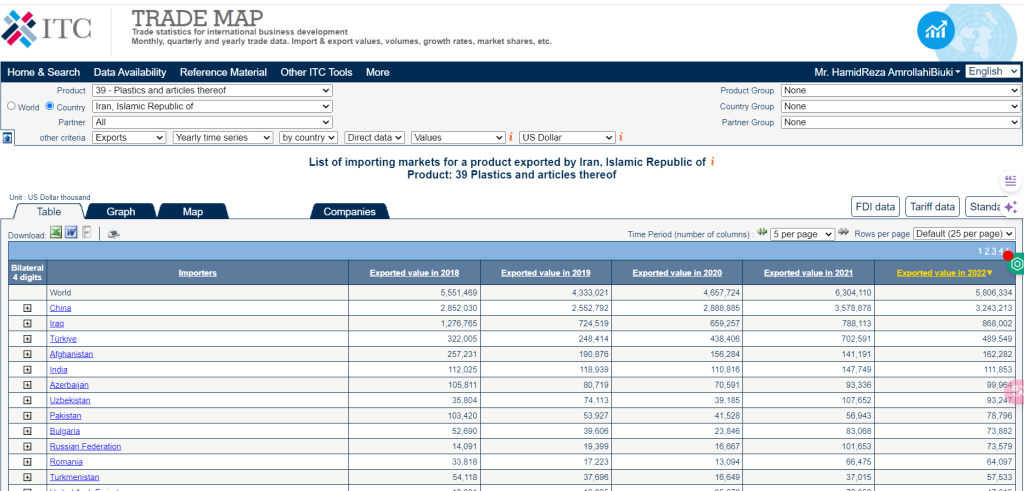The image size is (1024, 491).
Task: Open Reference Material menu
Action: click(223, 72)
